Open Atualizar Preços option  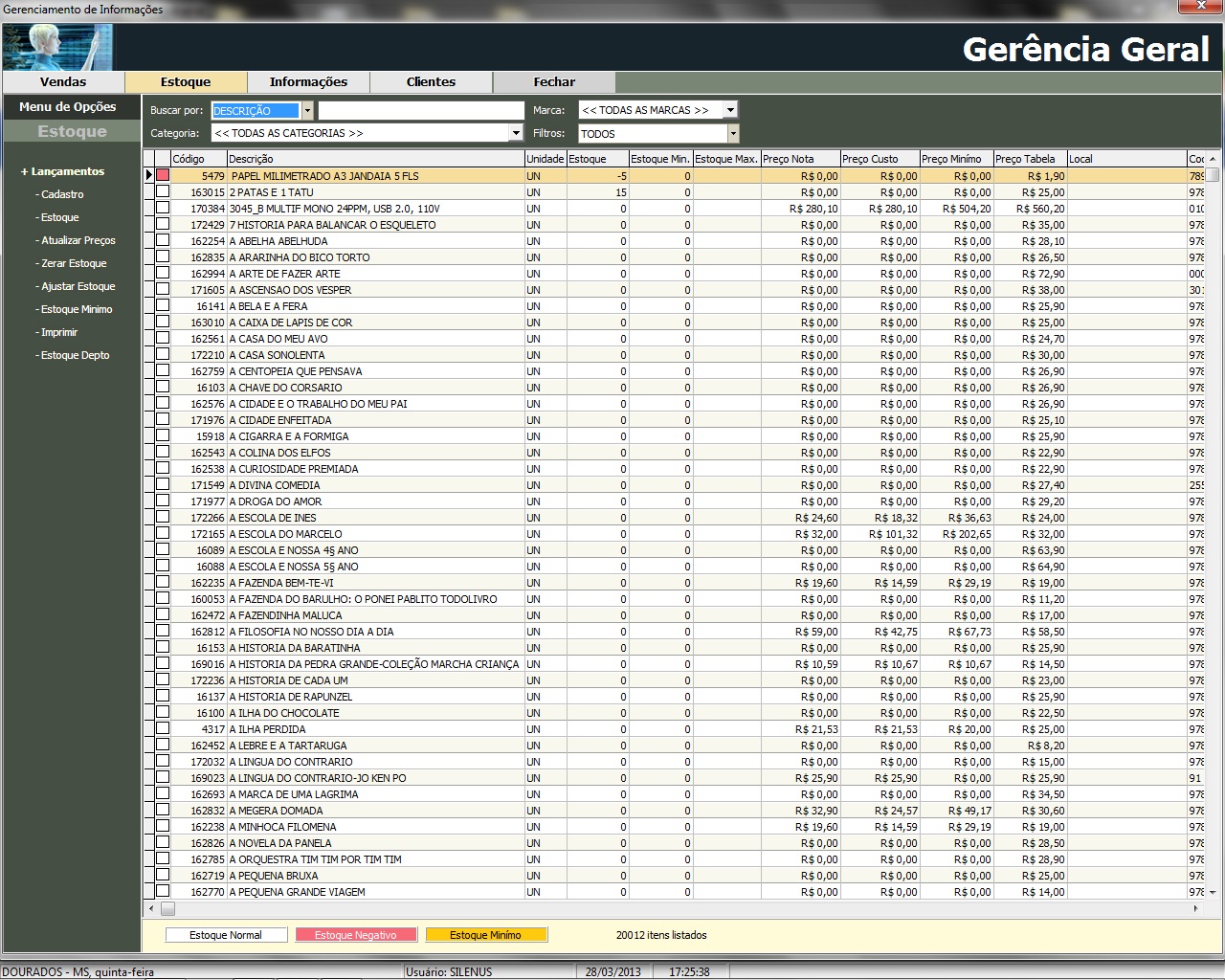[76, 240]
